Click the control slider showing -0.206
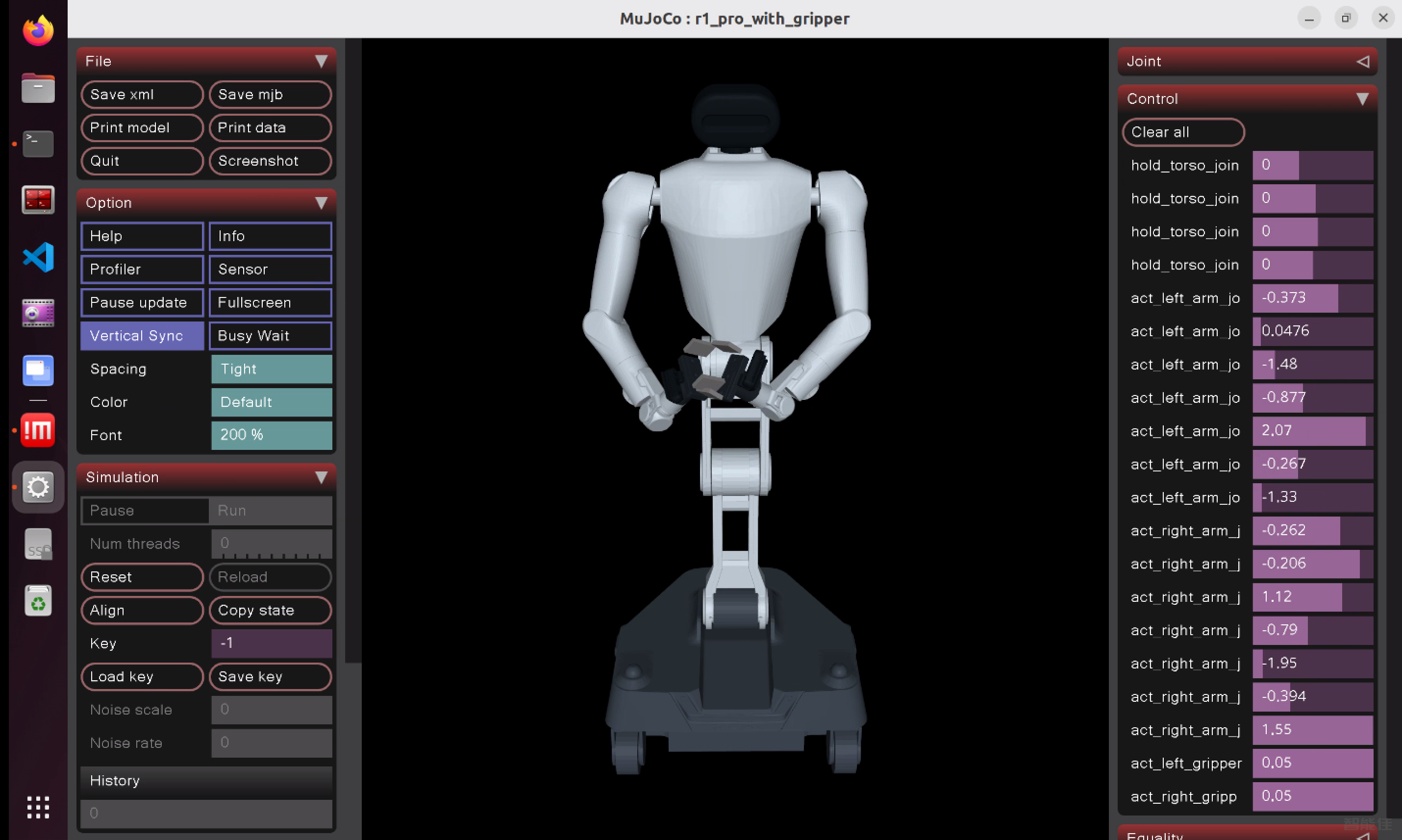 pyautogui.click(x=1313, y=565)
